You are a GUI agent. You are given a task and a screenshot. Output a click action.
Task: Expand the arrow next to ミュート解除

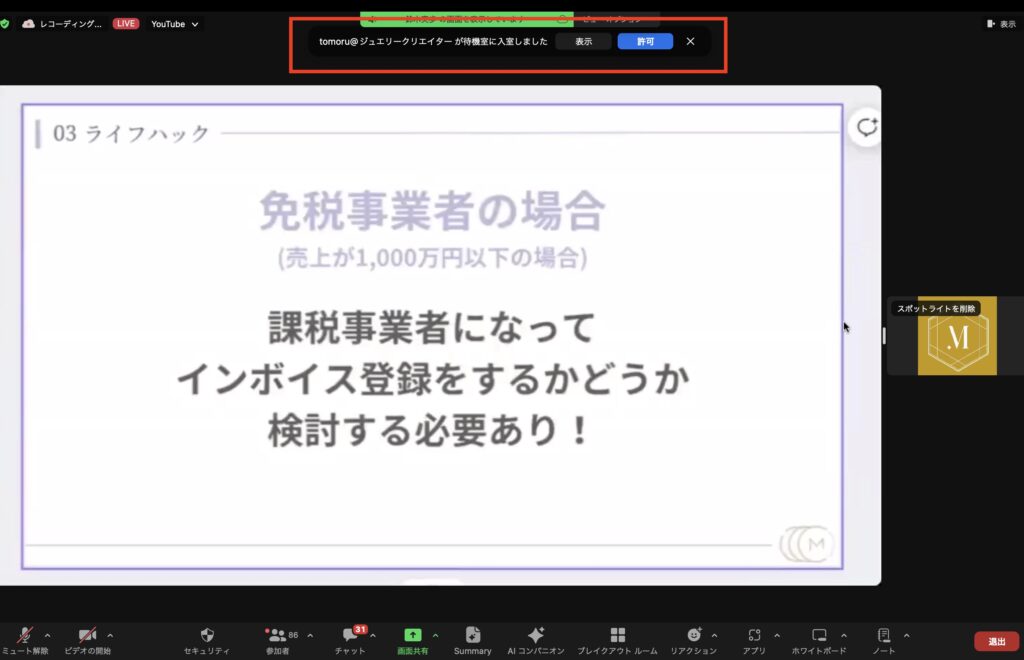(47, 635)
